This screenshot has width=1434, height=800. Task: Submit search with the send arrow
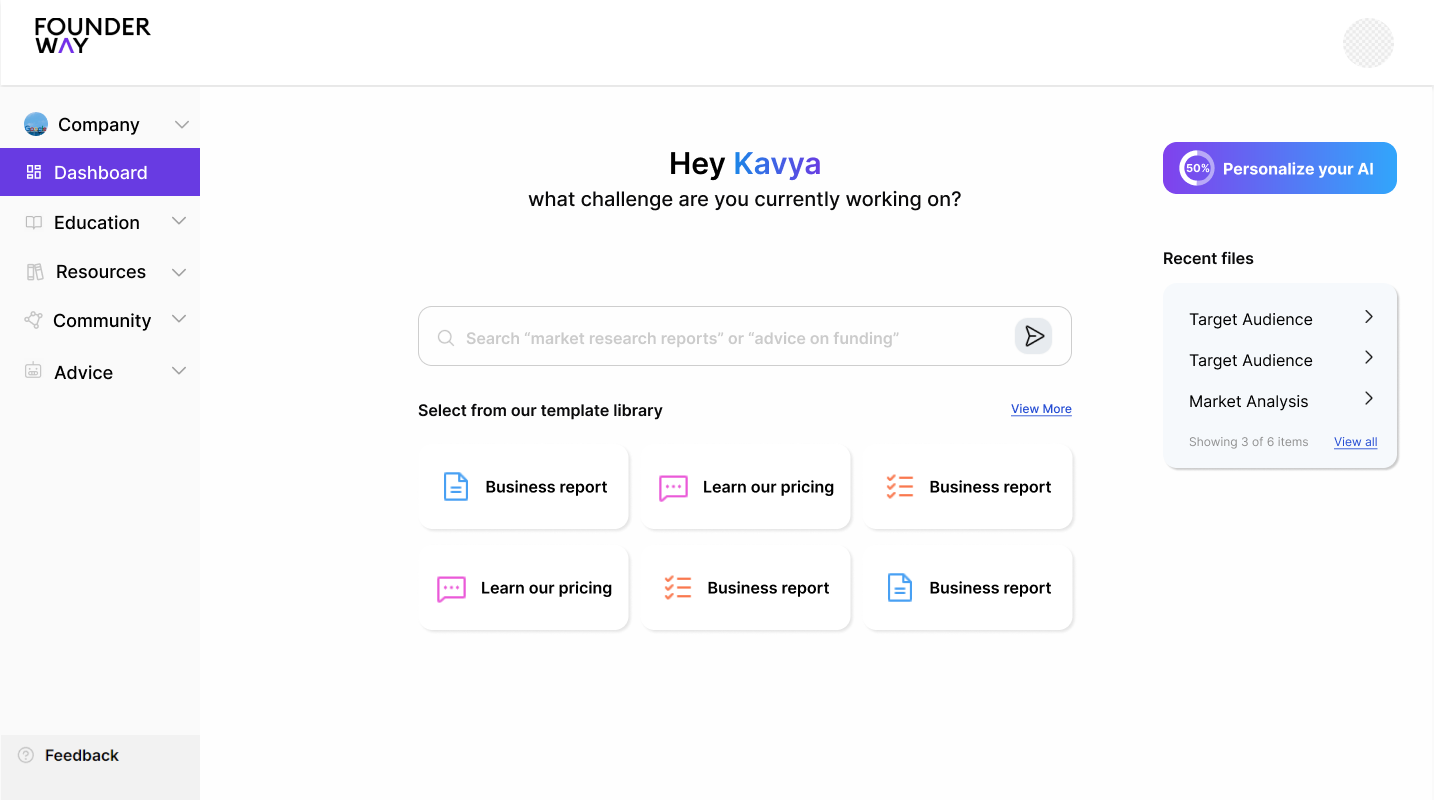pos(1034,336)
